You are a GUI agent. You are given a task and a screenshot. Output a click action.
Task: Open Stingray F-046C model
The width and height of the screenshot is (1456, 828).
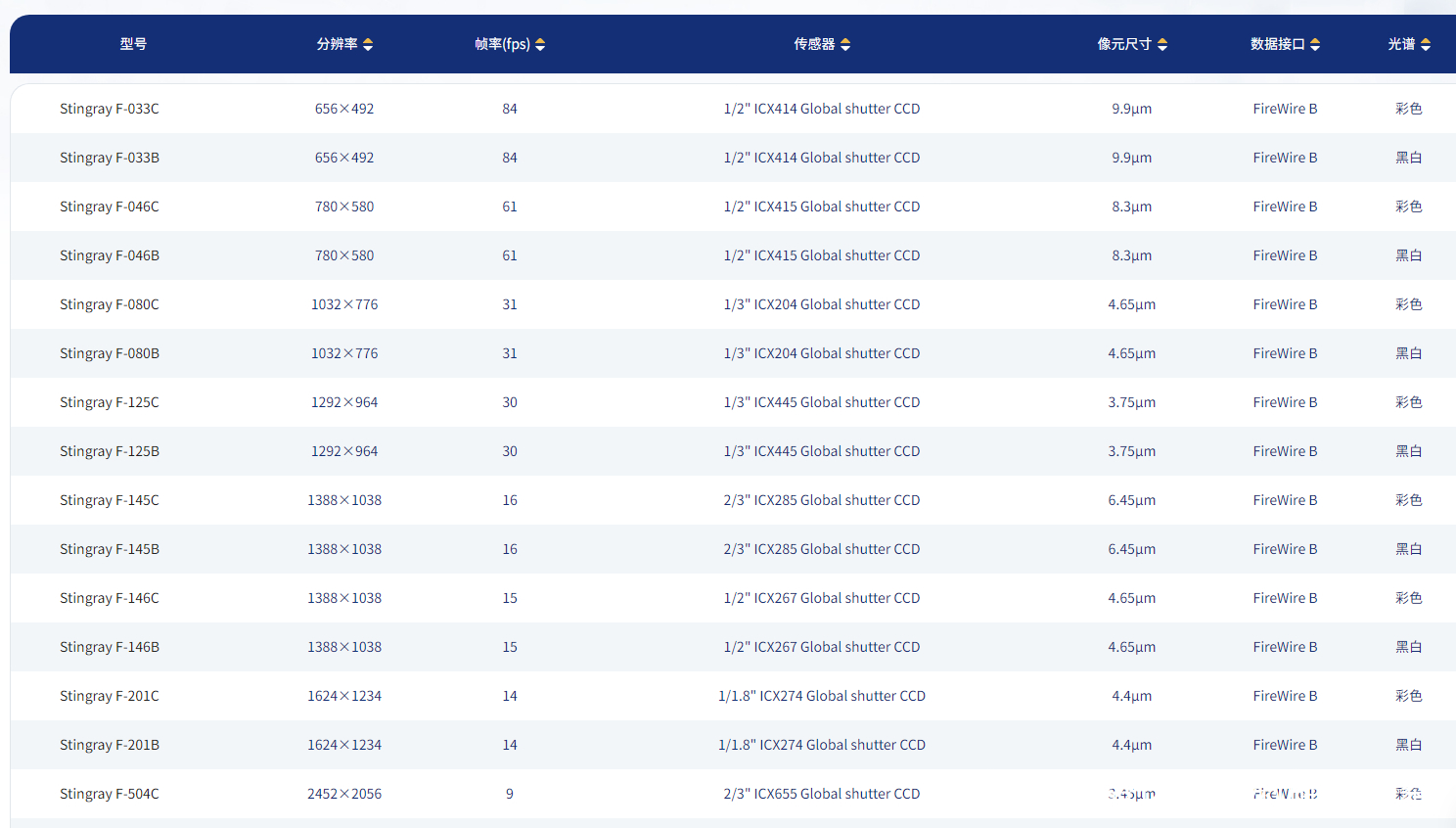pyautogui.click(x=110, y=207)
